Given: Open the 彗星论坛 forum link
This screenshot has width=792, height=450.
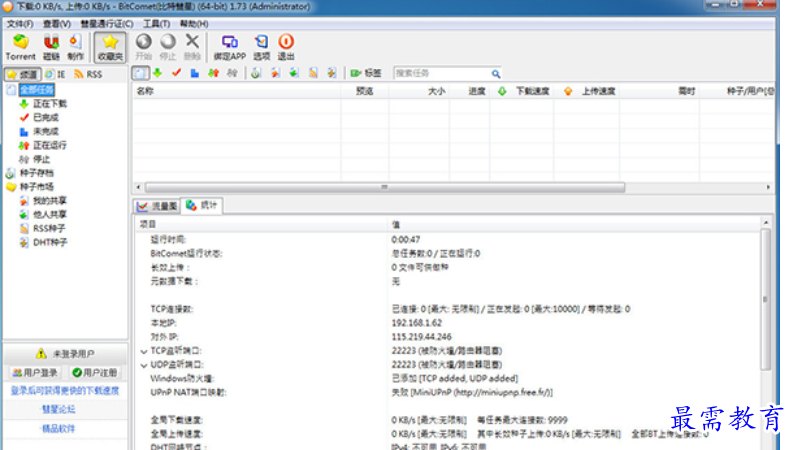Looking at the screenshot, I should 59,410.
